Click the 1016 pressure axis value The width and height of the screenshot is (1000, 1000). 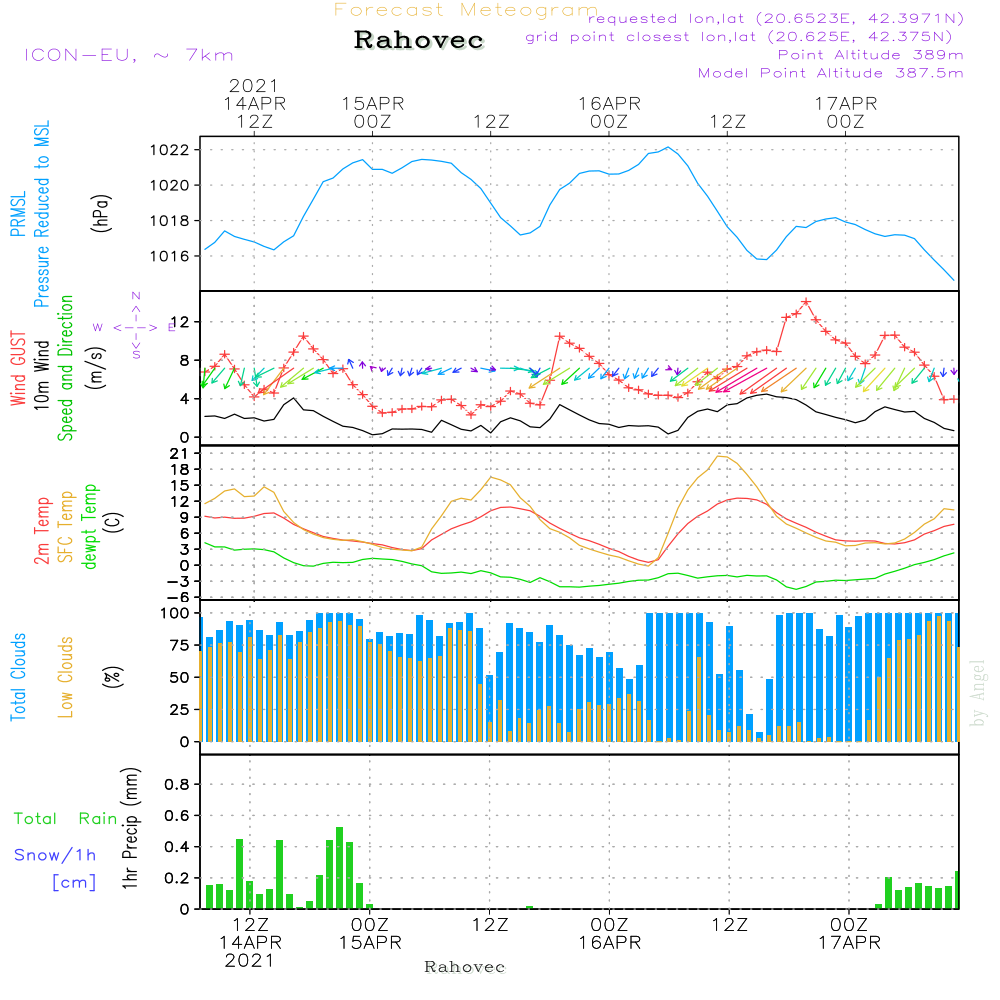point(170,256)
